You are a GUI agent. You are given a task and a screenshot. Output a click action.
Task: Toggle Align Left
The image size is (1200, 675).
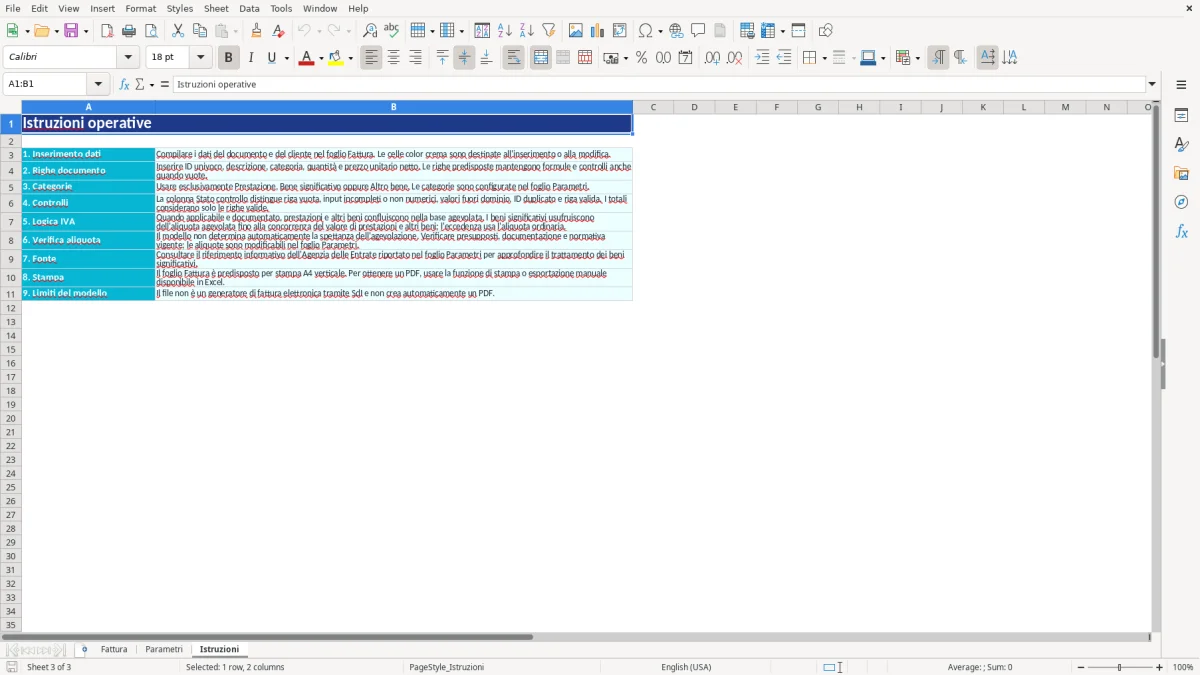[372, 58]
